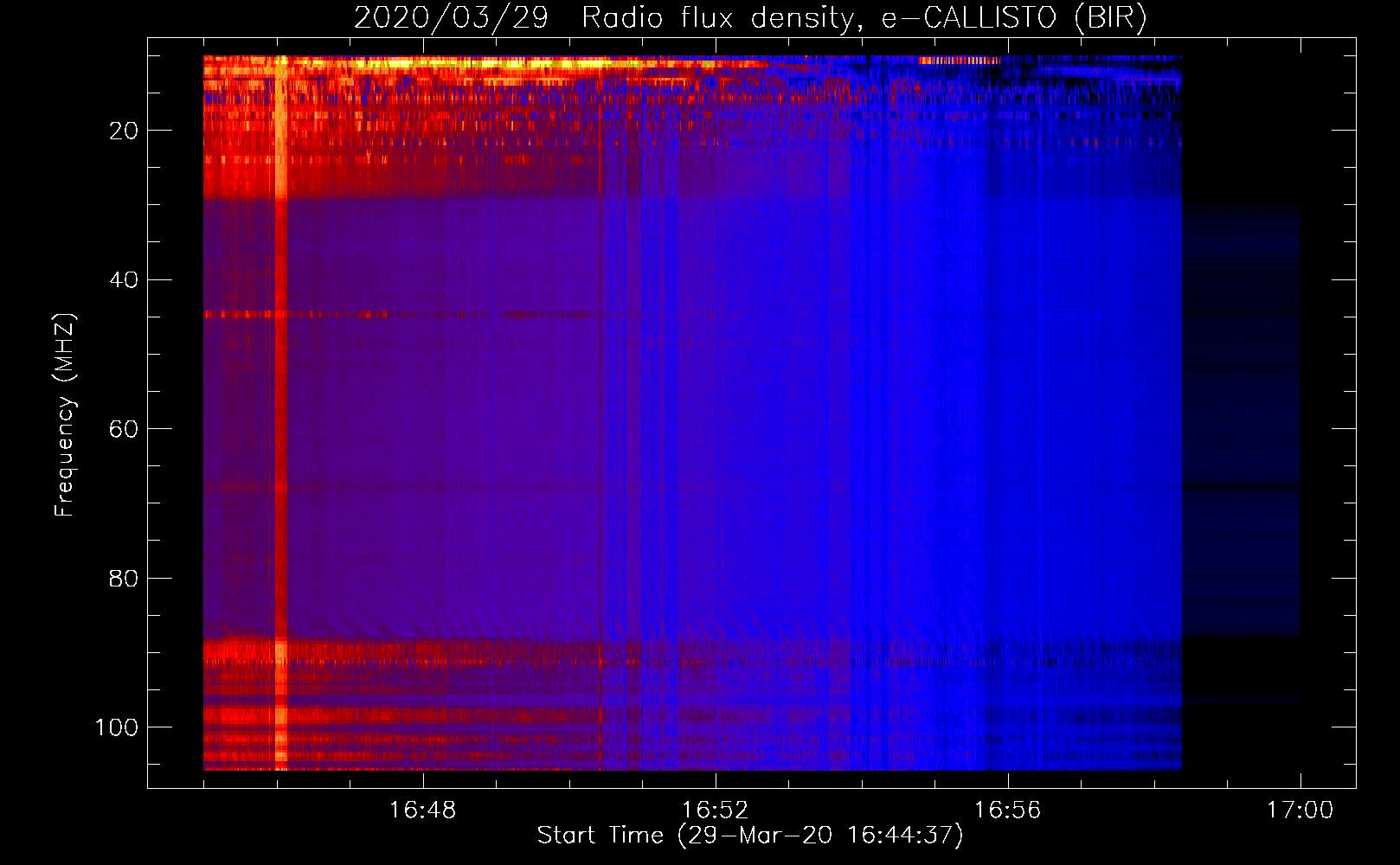Select the 16:56 time tick label
Viewport: 1400px width, 865px height.
(1007, 811)
